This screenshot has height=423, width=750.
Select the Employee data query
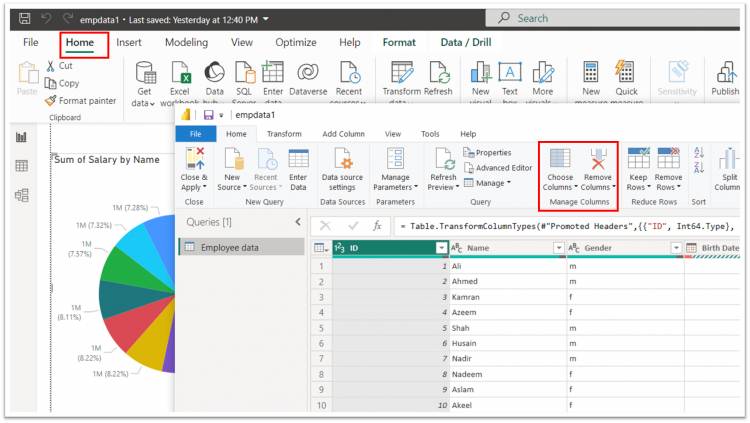click(x=242, y=247)
